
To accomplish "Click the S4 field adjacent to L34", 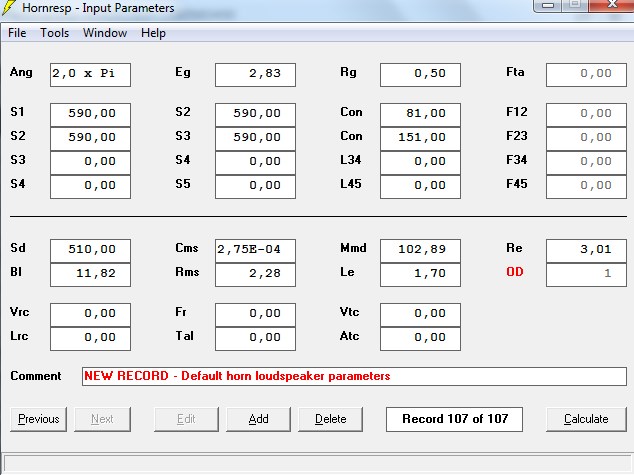I will [x=255, y=163].
